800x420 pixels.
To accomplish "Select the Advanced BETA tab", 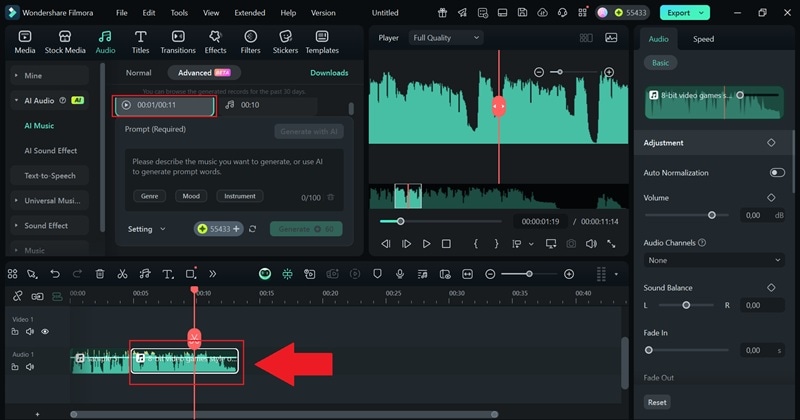I will (204, 73).
